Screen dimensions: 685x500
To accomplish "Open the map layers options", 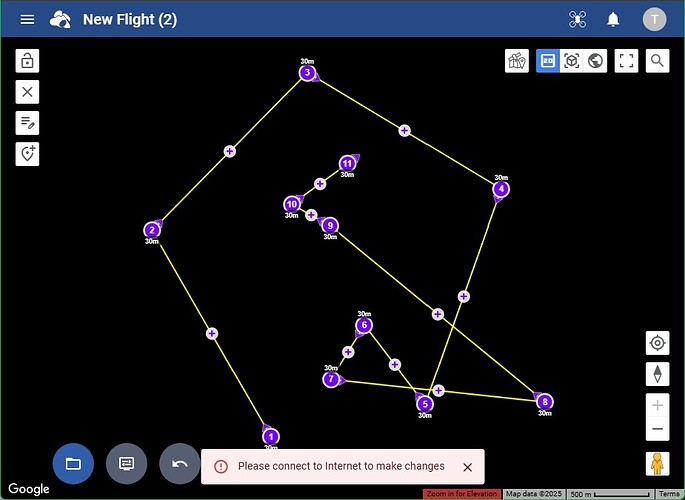I will (517, 61).
